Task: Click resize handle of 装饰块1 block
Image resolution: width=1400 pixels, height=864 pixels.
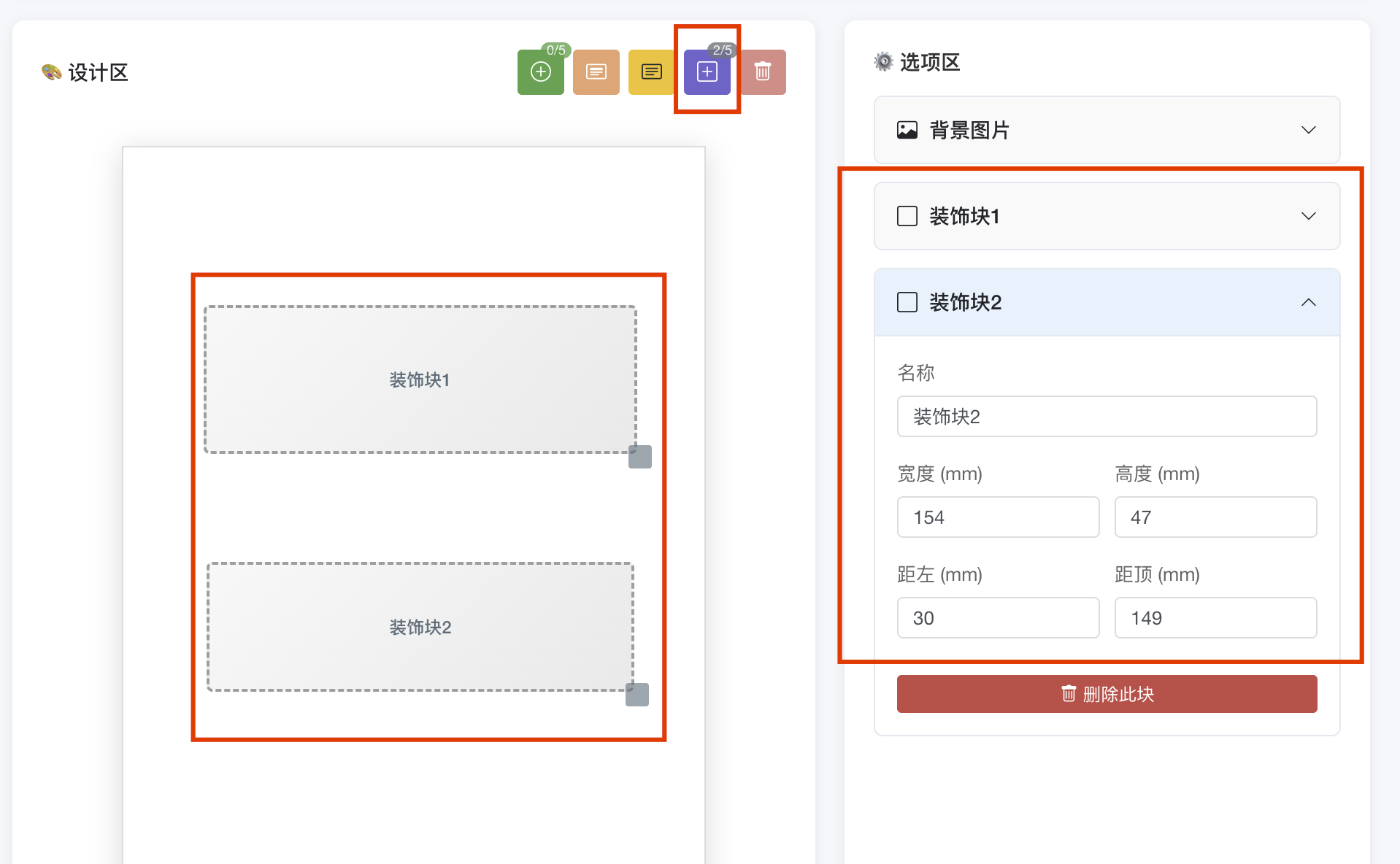Action: pyautogui.click(x=640, y=457)
